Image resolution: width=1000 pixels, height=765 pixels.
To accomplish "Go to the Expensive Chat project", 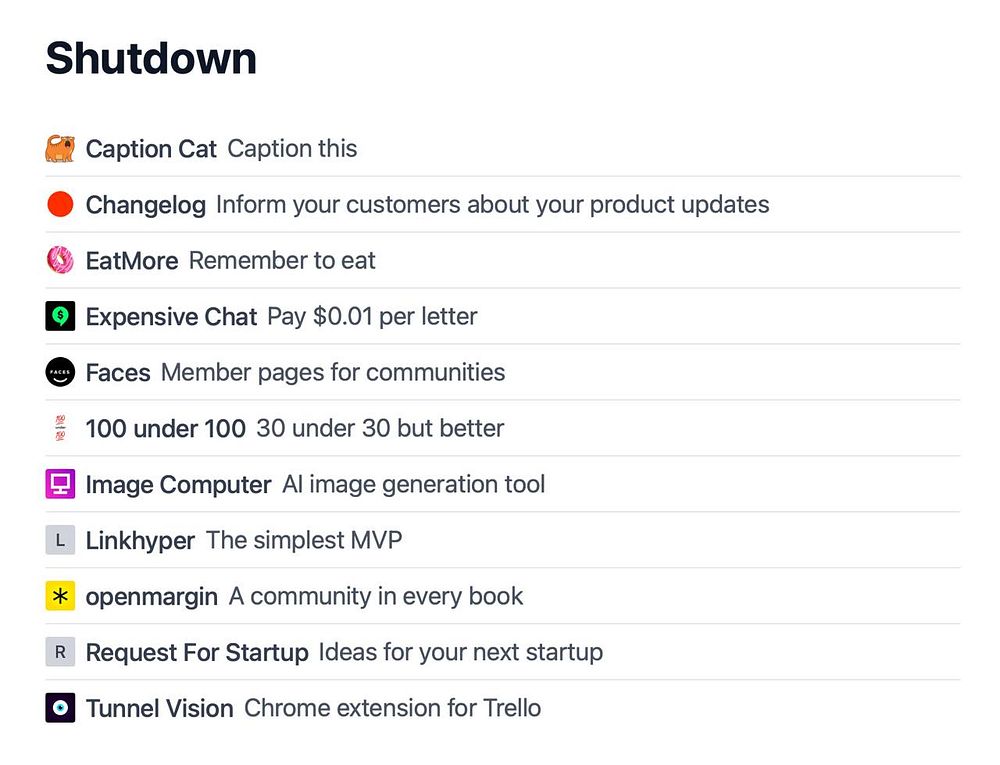I will 171,317.
